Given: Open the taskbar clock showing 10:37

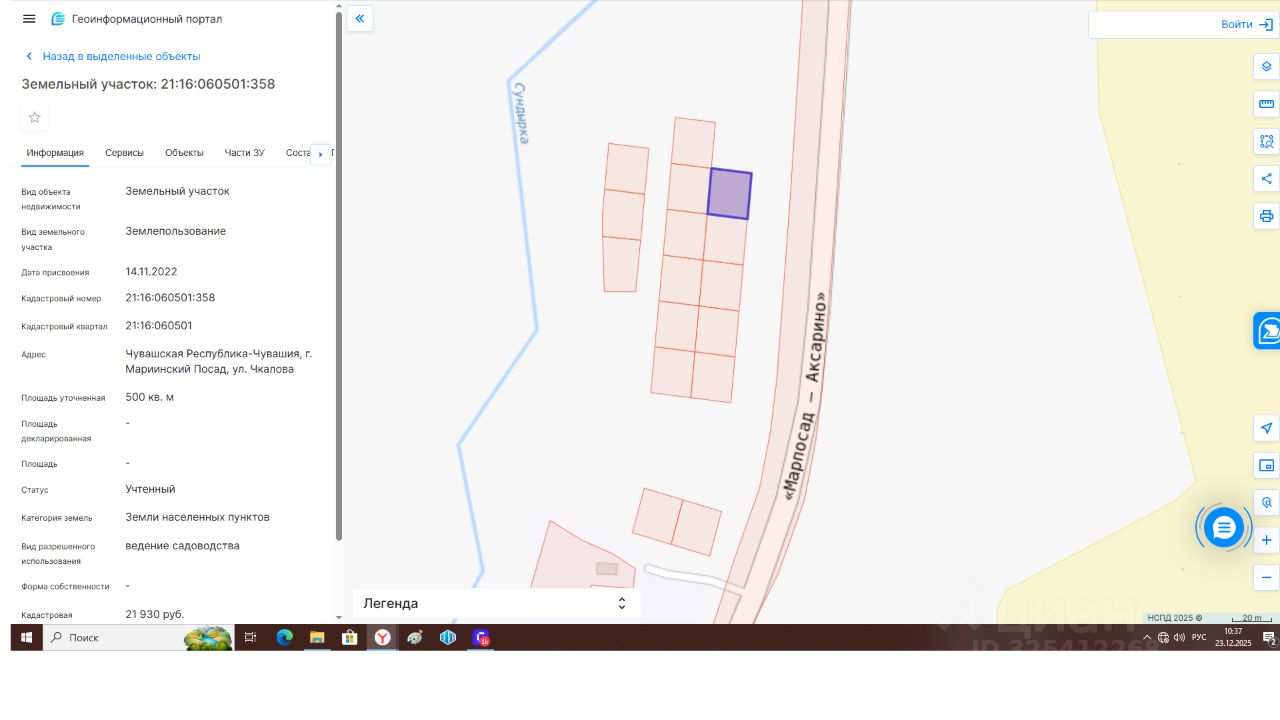Looking at the screenshot, I should click(x=1233, y=637).
